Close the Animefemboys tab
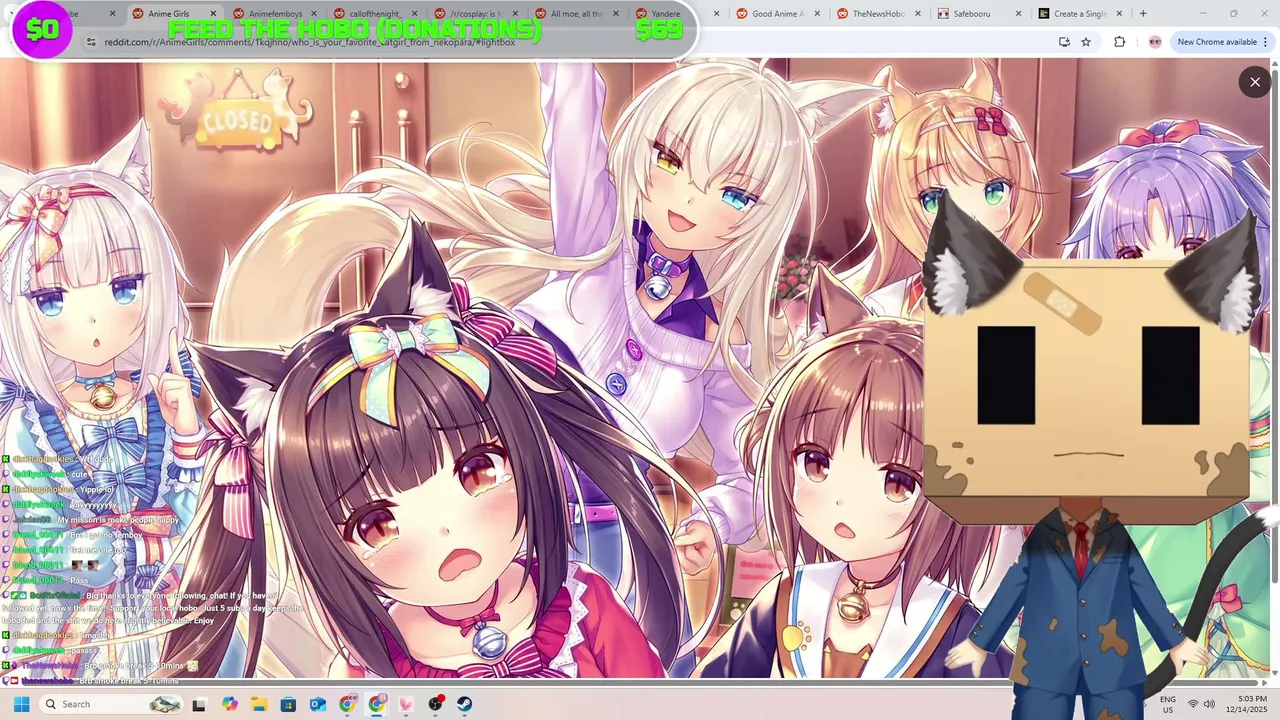 coord(313,14)
